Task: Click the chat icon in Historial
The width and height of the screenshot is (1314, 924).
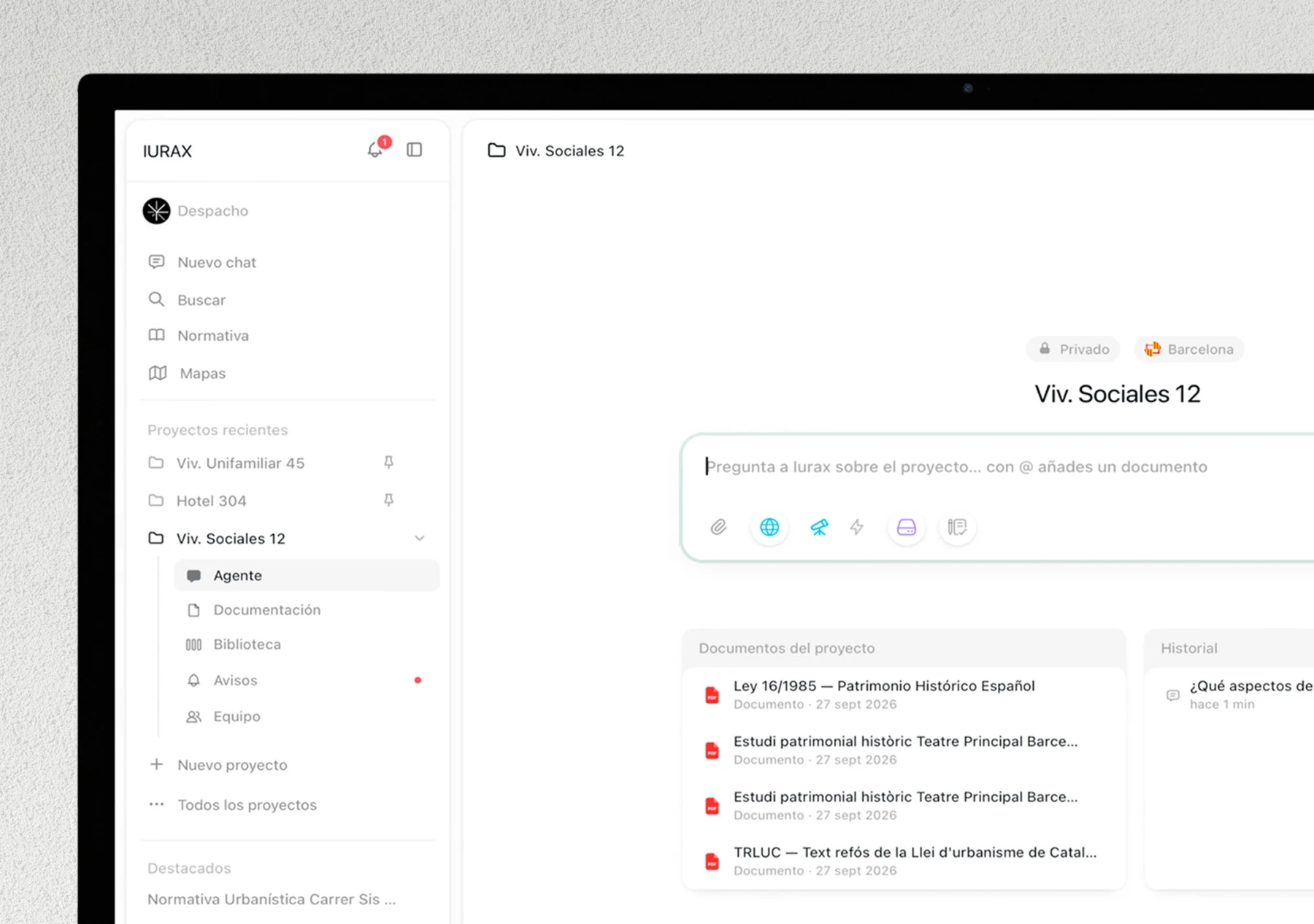Action: 1173,696
